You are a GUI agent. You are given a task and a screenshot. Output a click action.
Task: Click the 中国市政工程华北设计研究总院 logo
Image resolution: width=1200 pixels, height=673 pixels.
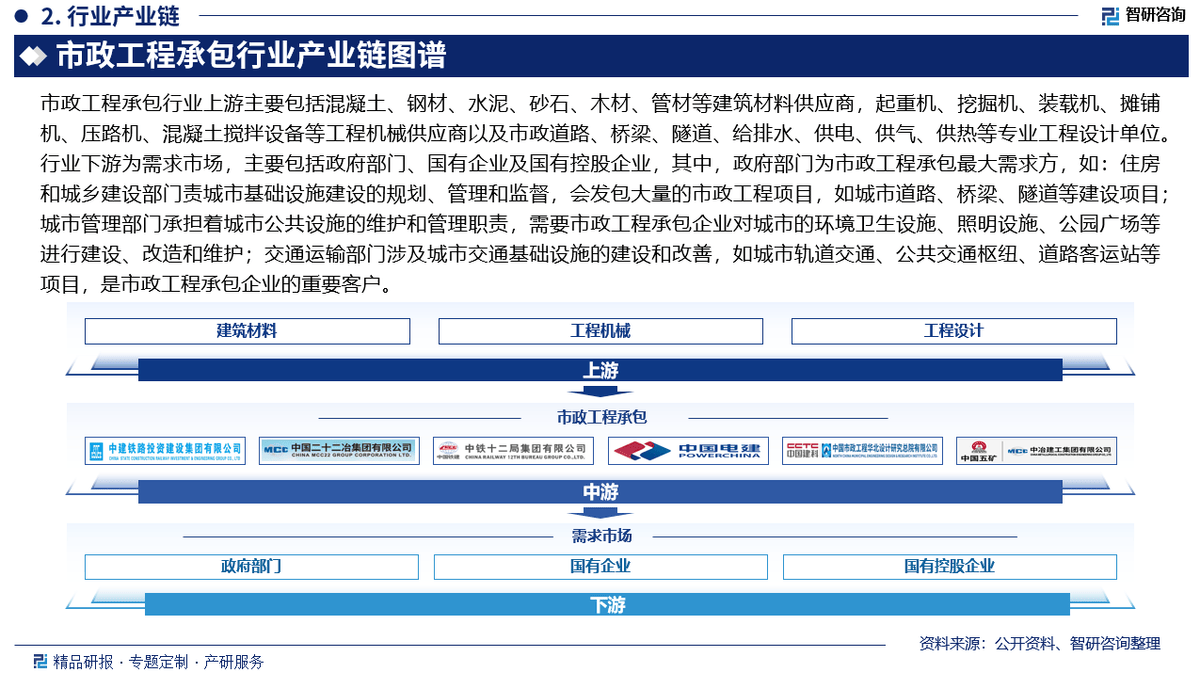click(x=861, y=451)
